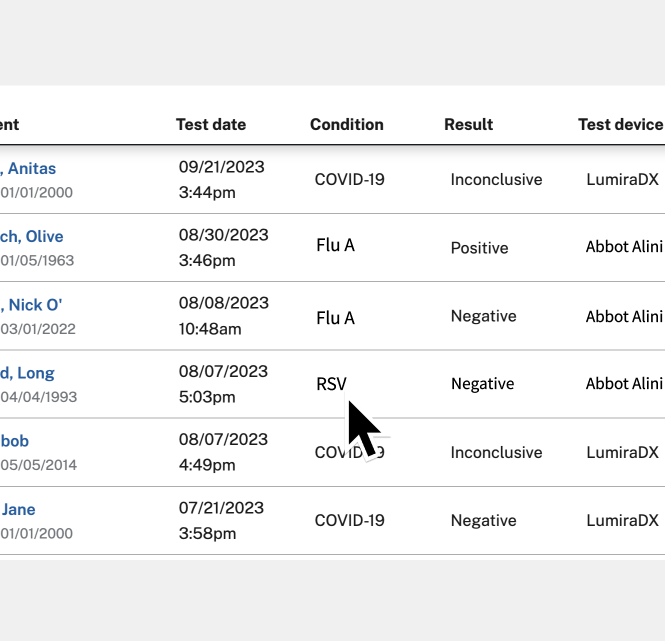The height and width of the screenshot is (641, 665).
Task: Click birth date 05/05/2014
Action: (x=39, y=465)
